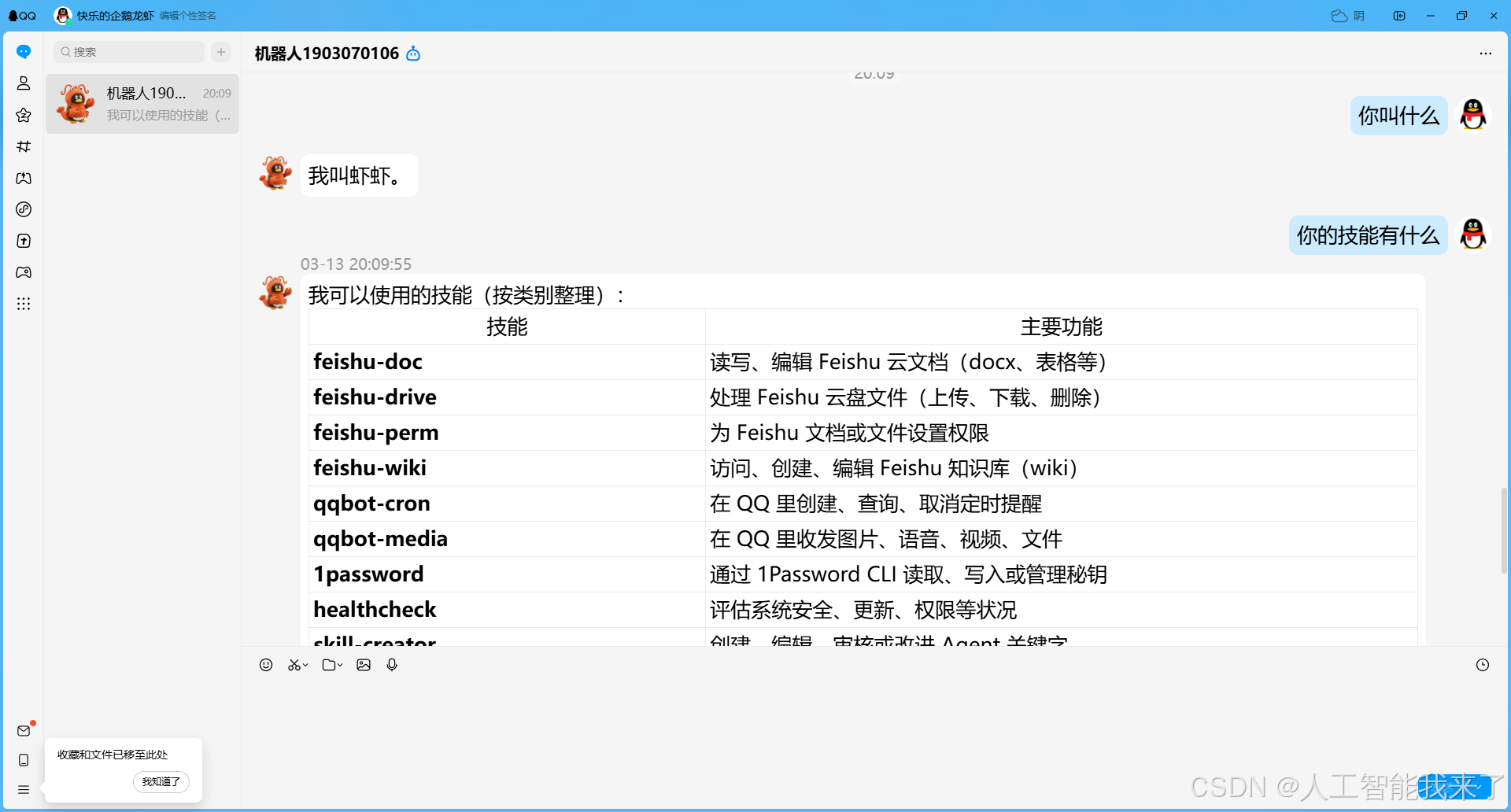The height and width of the screenshot is (812, 1511).
Task: Focus the search input box
Action: [129, 52]
